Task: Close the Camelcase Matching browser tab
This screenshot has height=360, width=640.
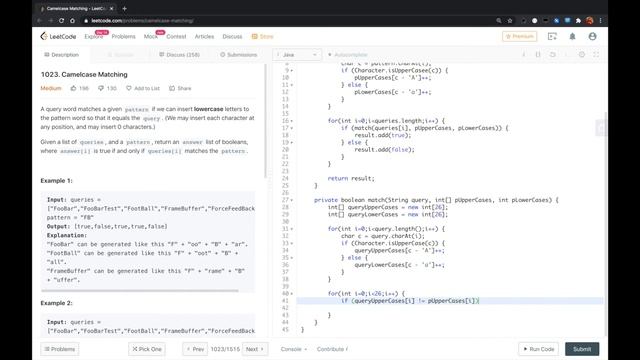Action: coord(111,8)
